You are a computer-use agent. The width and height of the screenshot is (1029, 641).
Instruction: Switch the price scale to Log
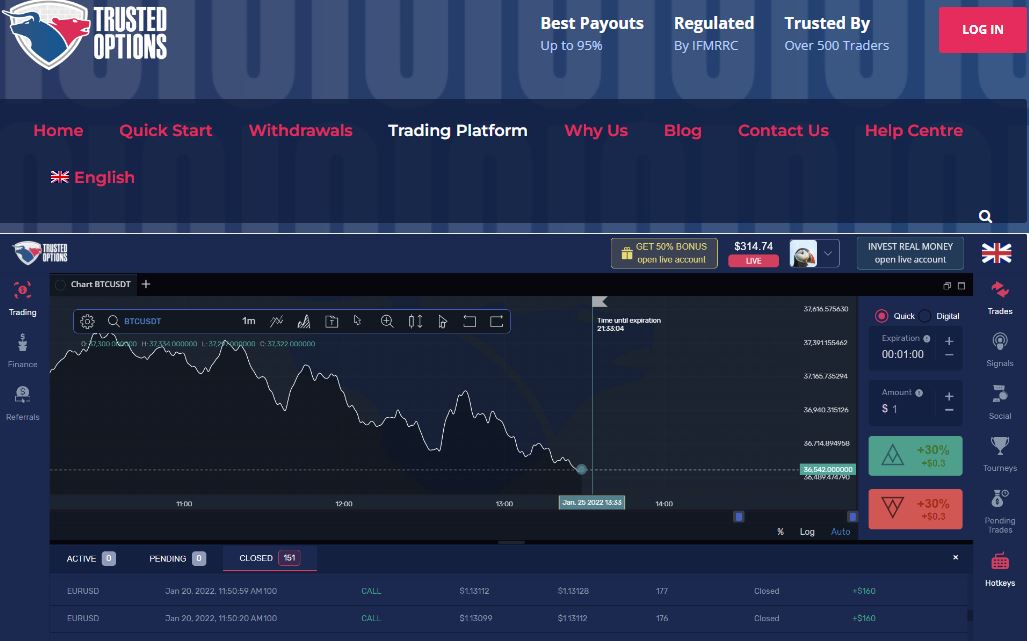[x=807, y=532]
